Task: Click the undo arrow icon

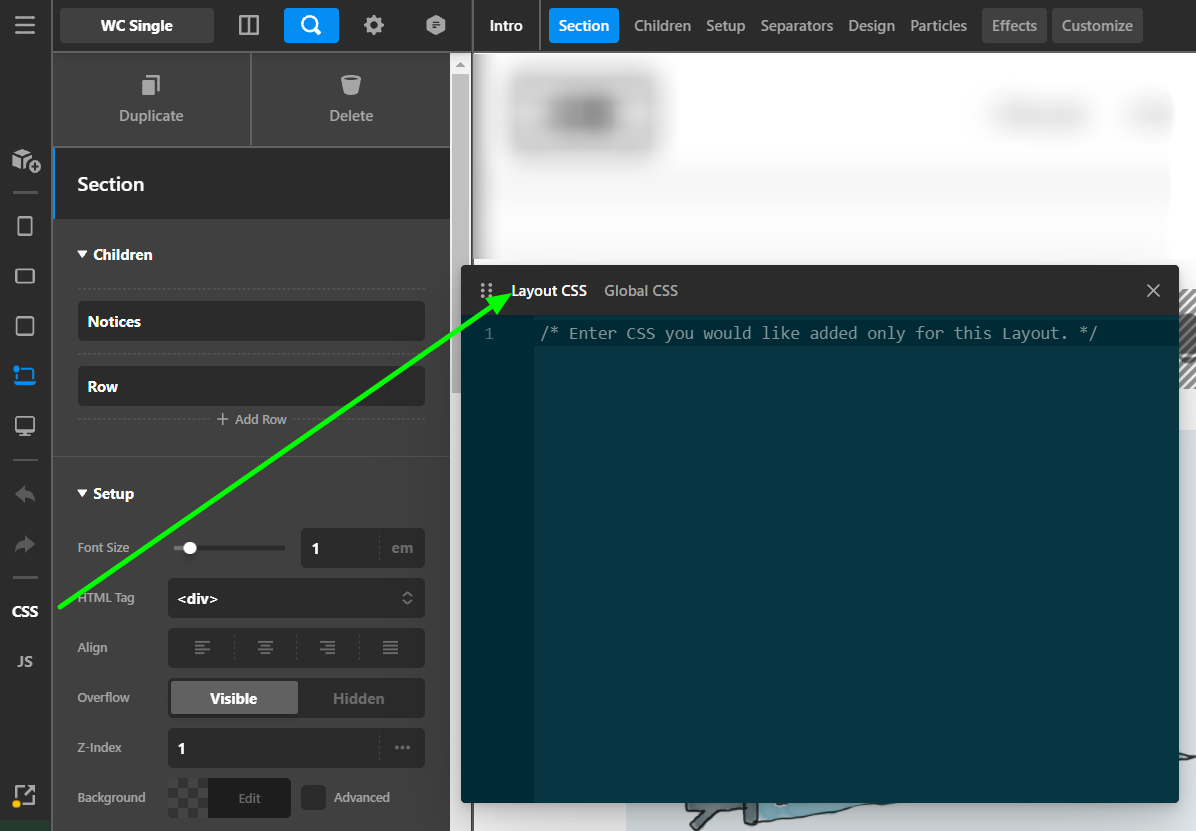Action: coord(25,494)
